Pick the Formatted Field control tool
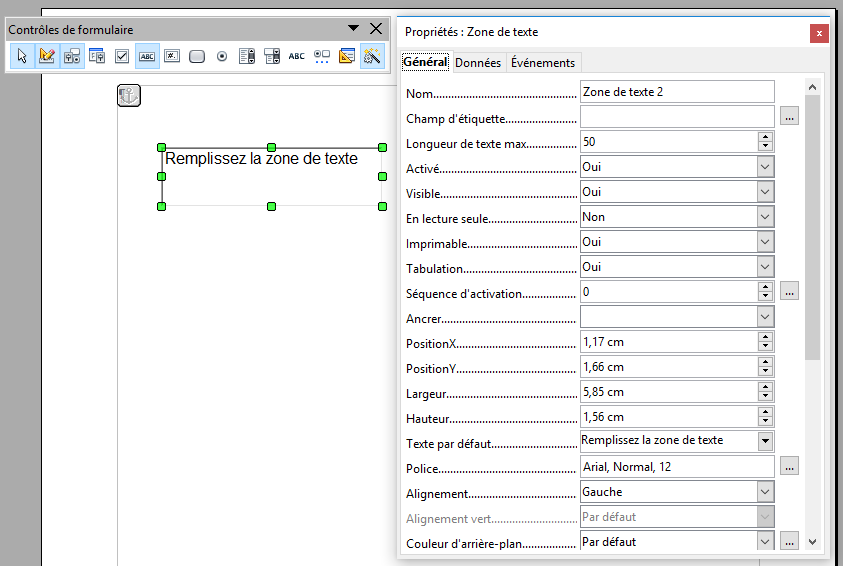843x566 pixels. click(172, 56)
